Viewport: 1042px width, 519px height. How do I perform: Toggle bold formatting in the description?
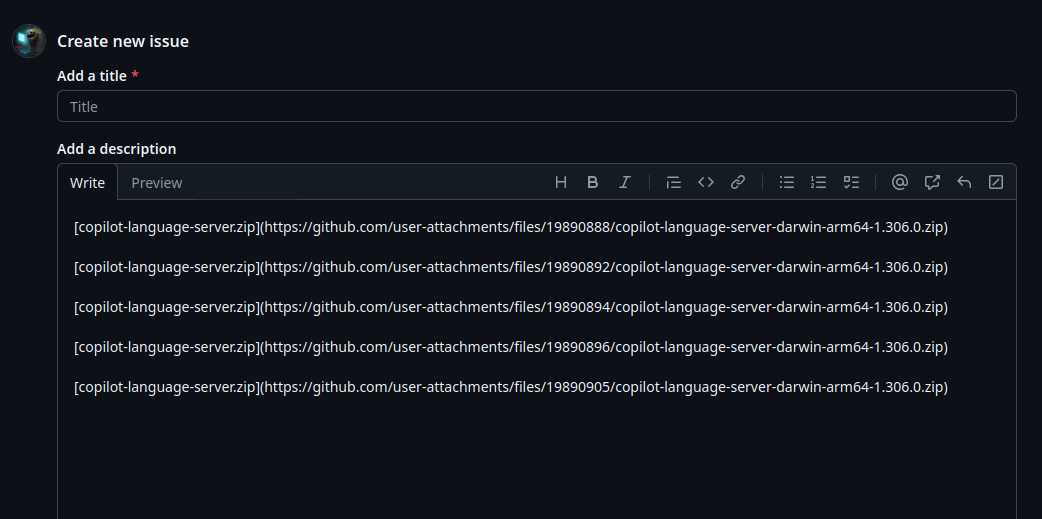593,182
